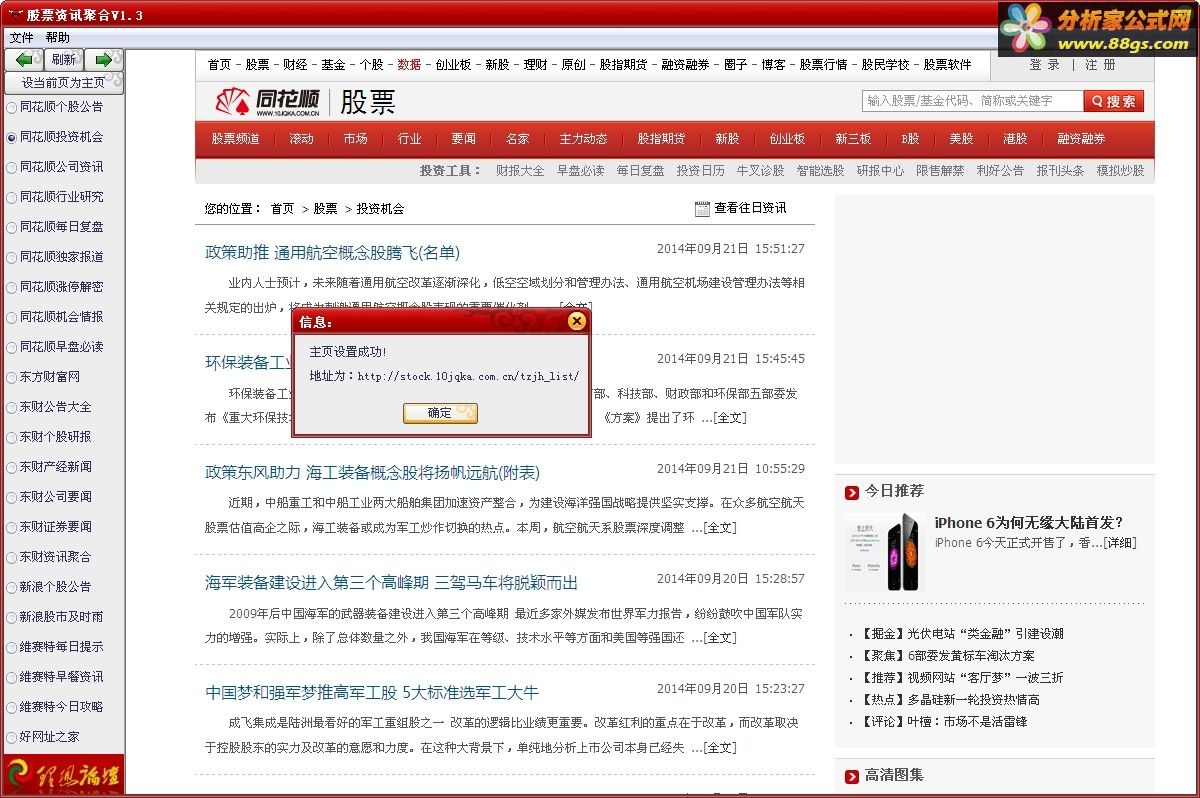This screenshot has width=1200, height=798.
Task: Open article 政策东风助力 海工装备概念股将扬帆远航
Action: pyautogui.click(x=372, y=473)
